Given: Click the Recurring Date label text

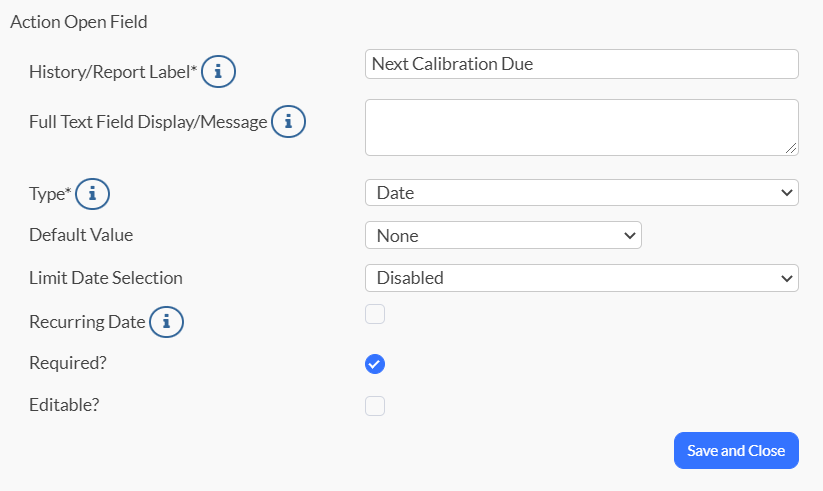Looking at the screenshot, I should pos(87,322).
